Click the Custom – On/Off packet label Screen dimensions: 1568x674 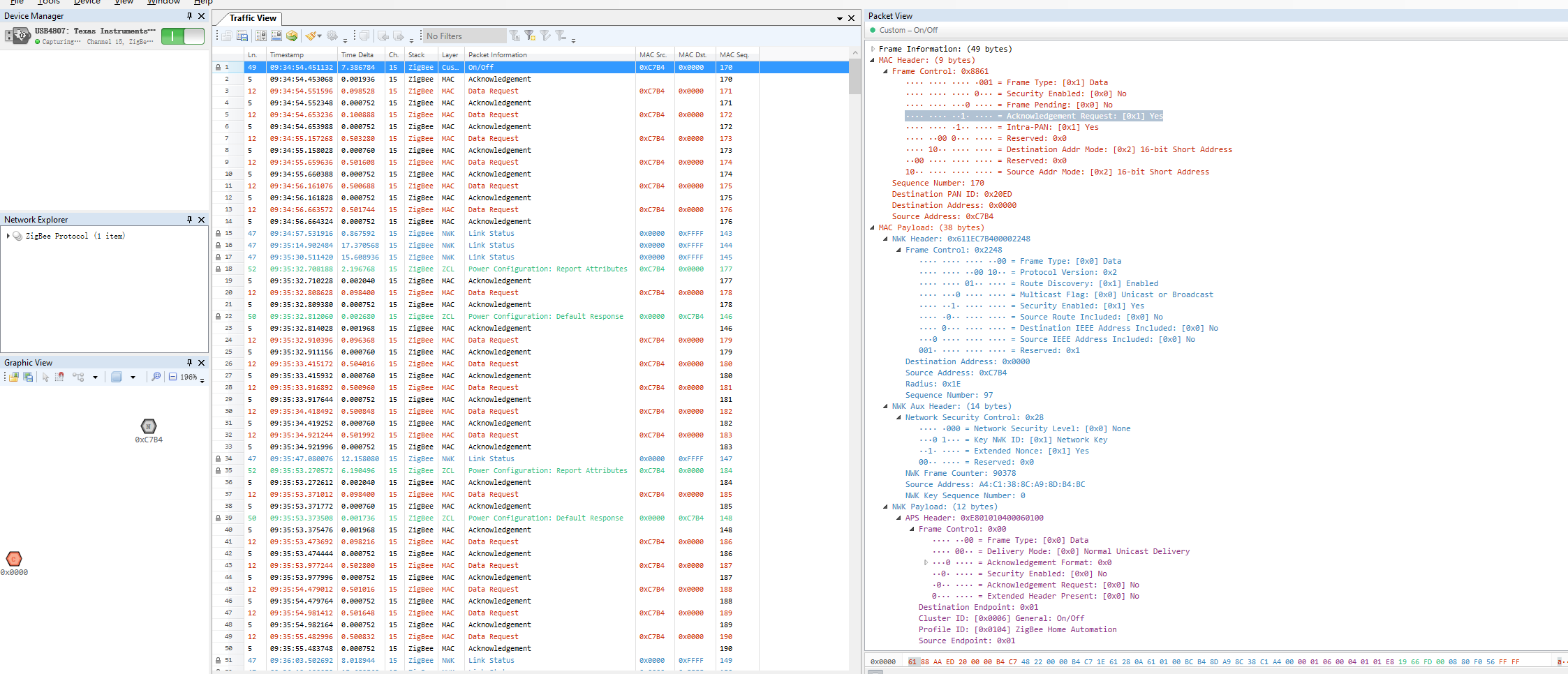(x=908, y=30)
